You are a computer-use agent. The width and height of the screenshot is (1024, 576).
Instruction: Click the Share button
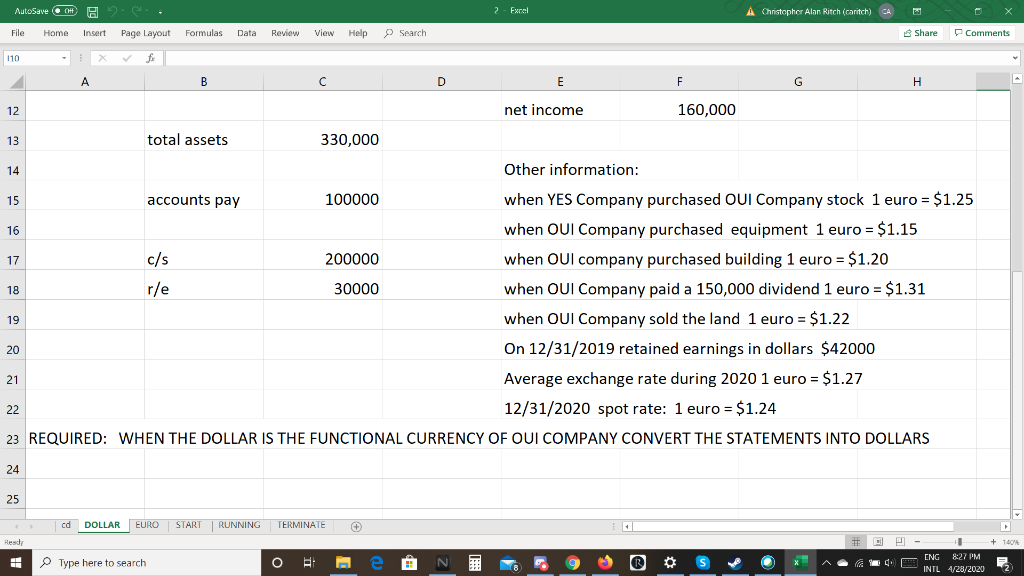tap(919, 32)
